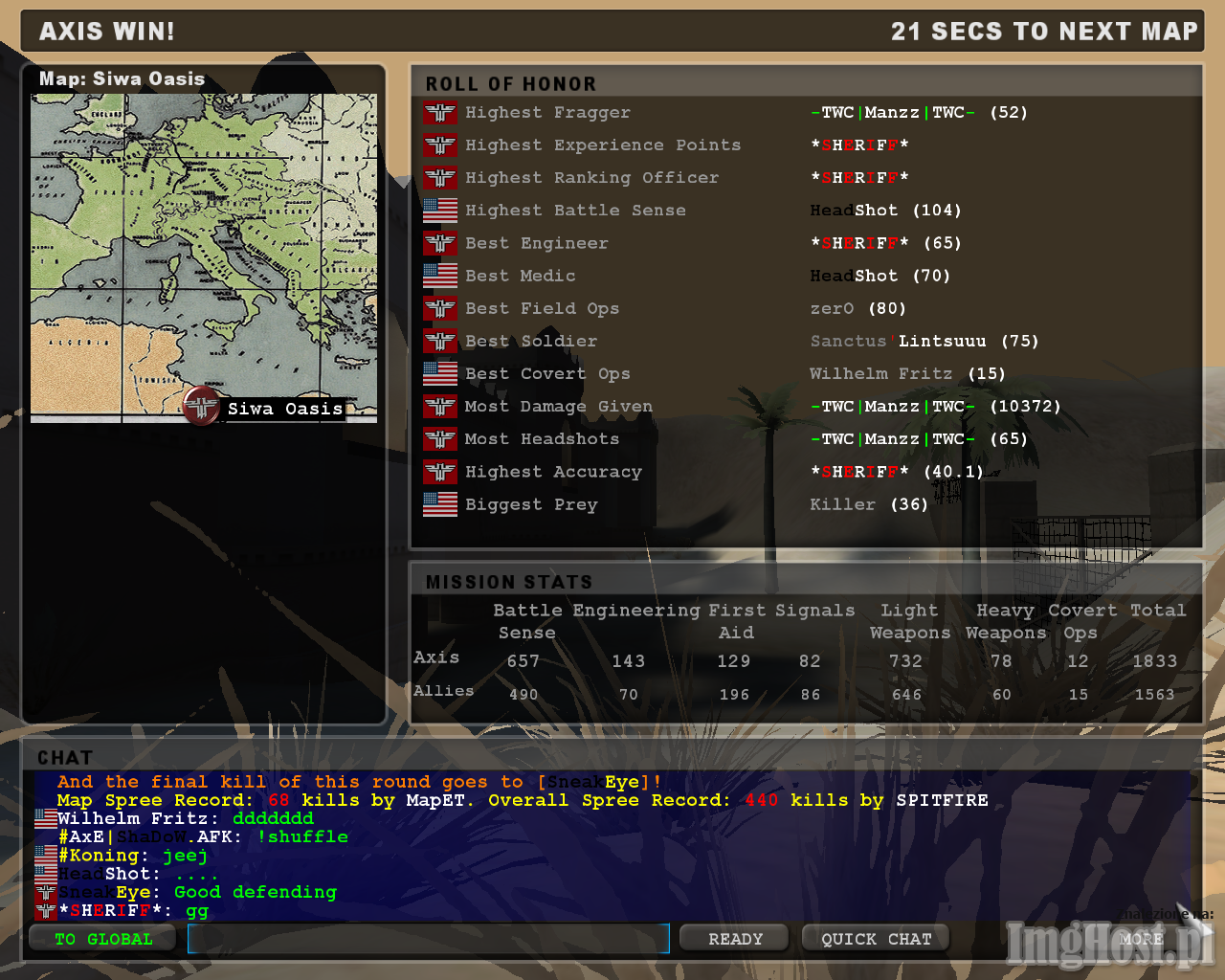Click the Allies flag next to #Koning chat

pyautogui.click(x=46, y=855)
